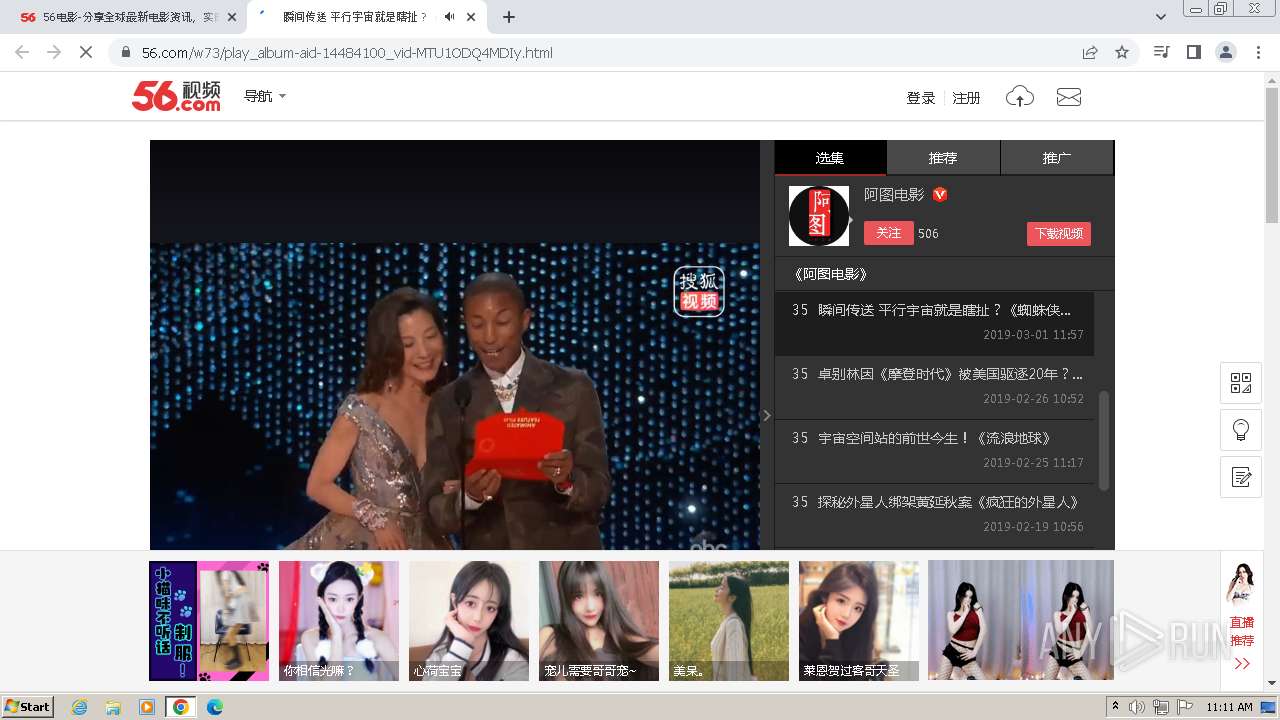The image size is (1280, 720).
Task: Click the 注册 register link
Action: [x=966, y=97]
